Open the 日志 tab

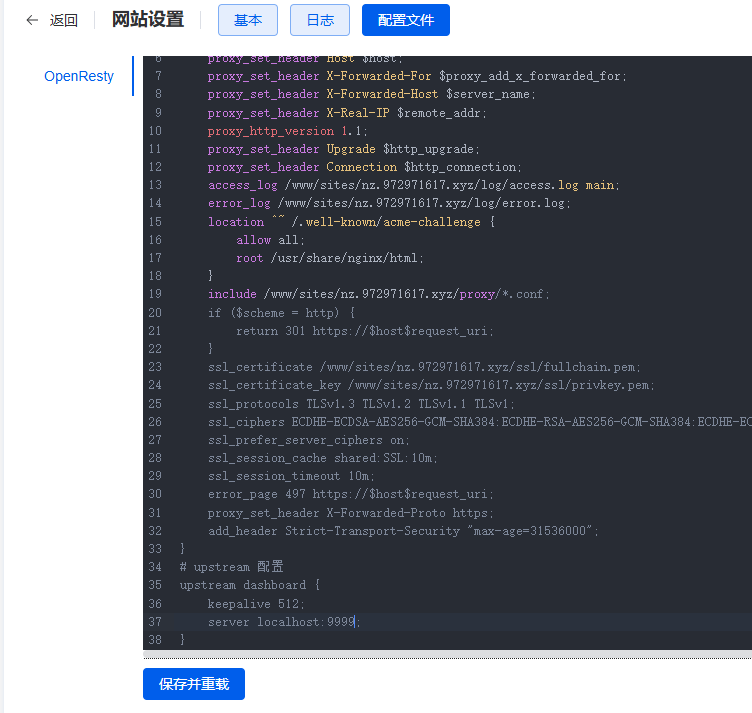click(x=319, y=20)
